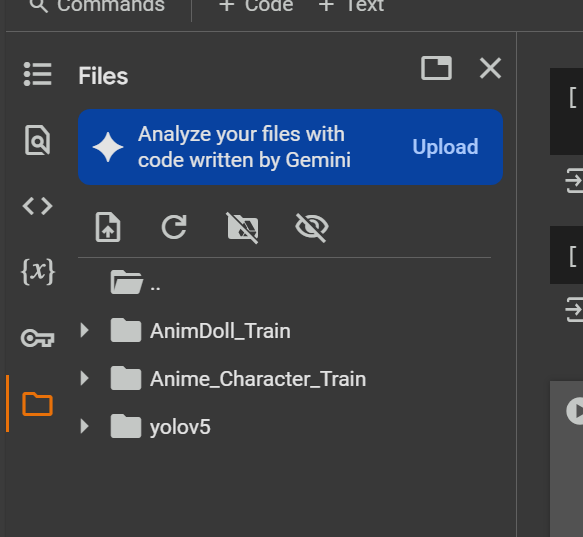Open Files pane in new tab icon

(x=437, y=68)
